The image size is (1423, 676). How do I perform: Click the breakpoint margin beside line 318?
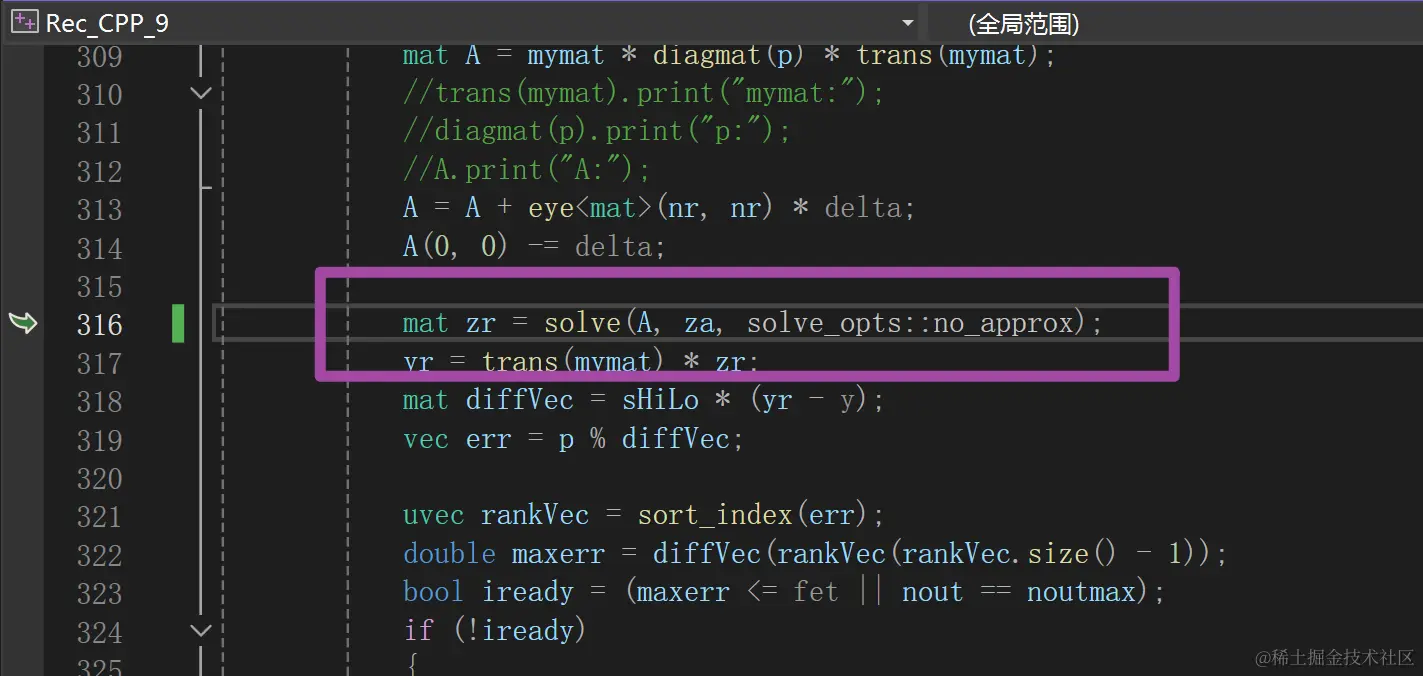pyautogui.click(x=22, y=401)
